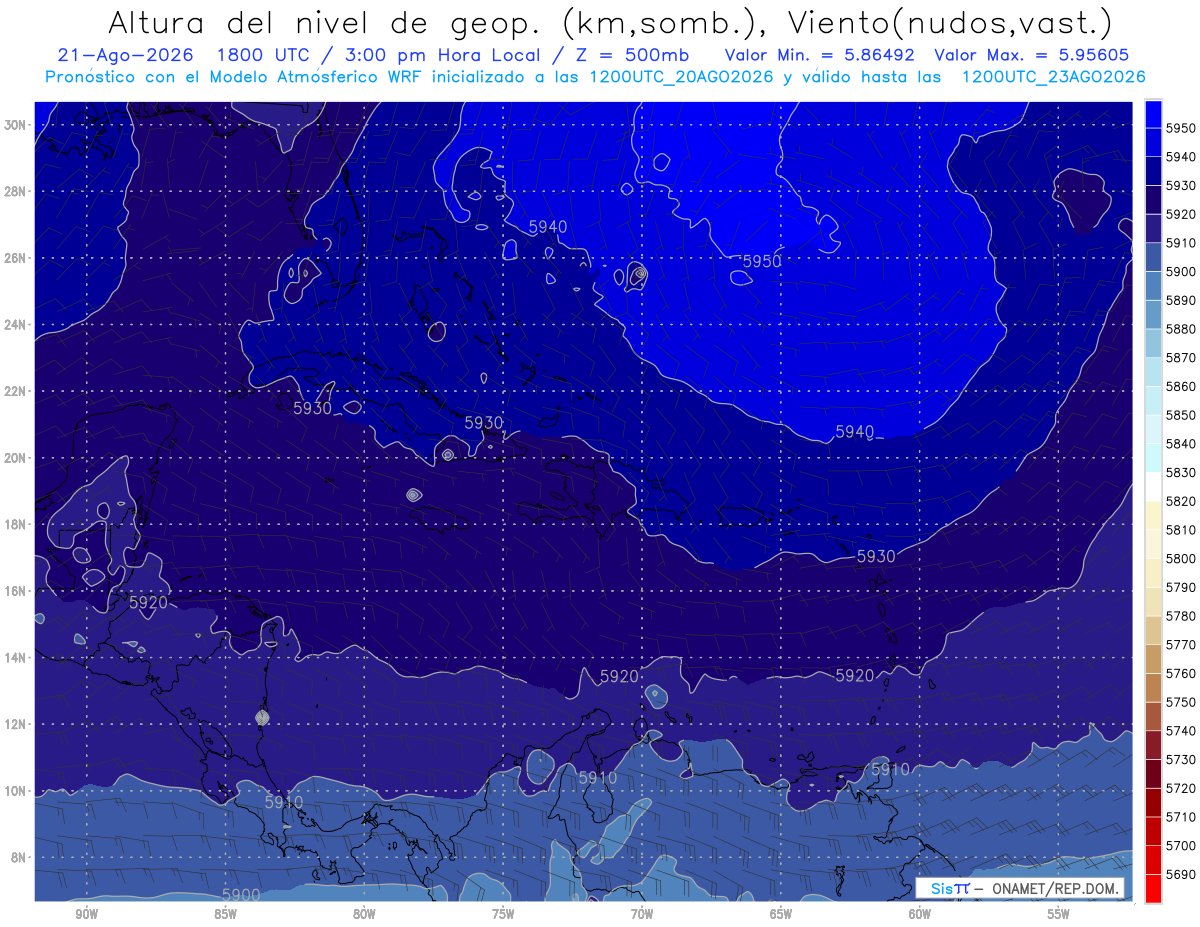This screenshot has height=927, width=1200.
Task: Click the 18N latitude axis label
Action: click(x=17, y=525)
